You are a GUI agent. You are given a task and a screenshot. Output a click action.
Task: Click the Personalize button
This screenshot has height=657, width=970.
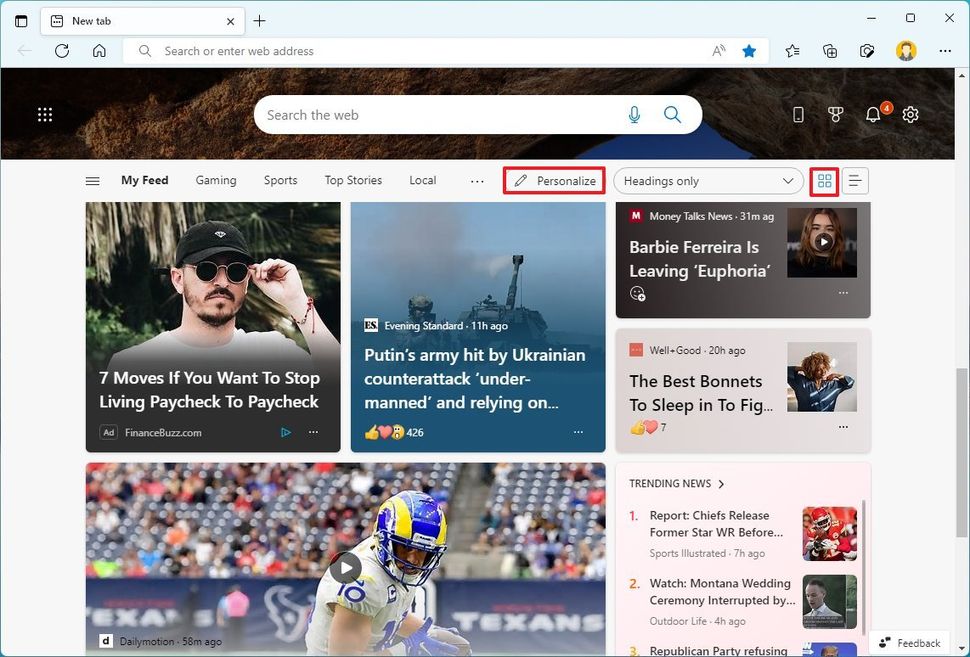[554, 181]
